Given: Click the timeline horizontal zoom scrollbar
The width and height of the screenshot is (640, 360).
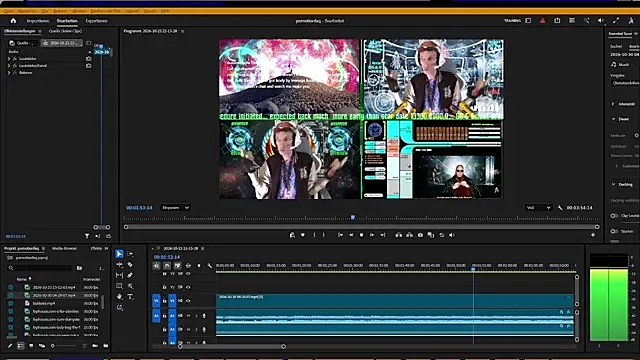Looking at the screenshot, I should 232,347.
